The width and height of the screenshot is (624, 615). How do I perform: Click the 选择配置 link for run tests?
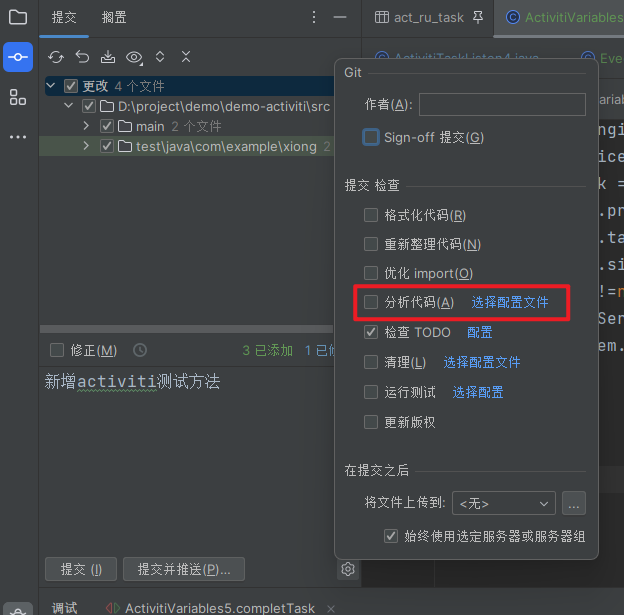477,392
